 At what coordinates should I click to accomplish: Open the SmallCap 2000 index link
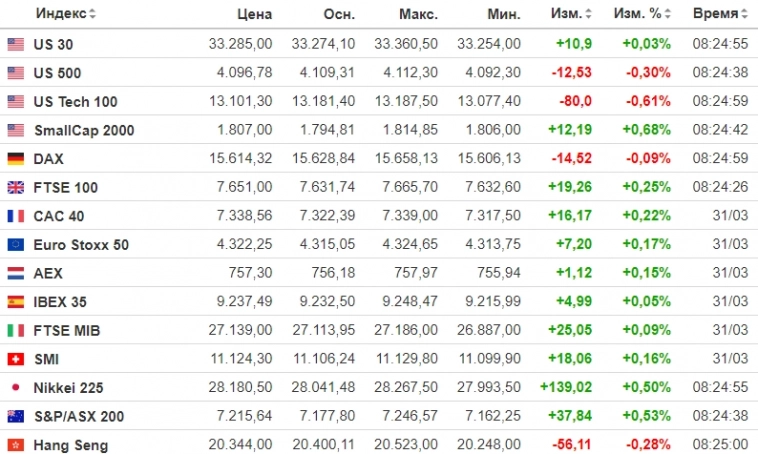[x=84, y=130]
